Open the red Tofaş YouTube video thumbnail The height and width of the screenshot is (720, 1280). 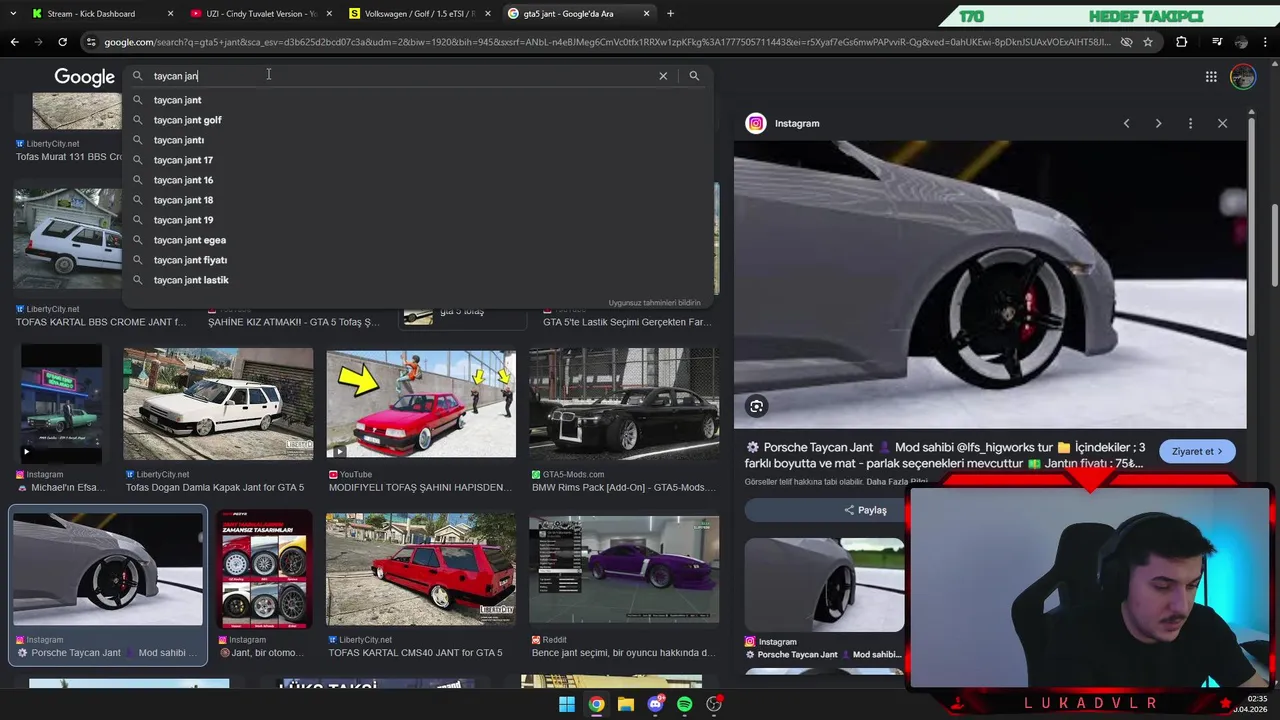(x=421, y=404)
